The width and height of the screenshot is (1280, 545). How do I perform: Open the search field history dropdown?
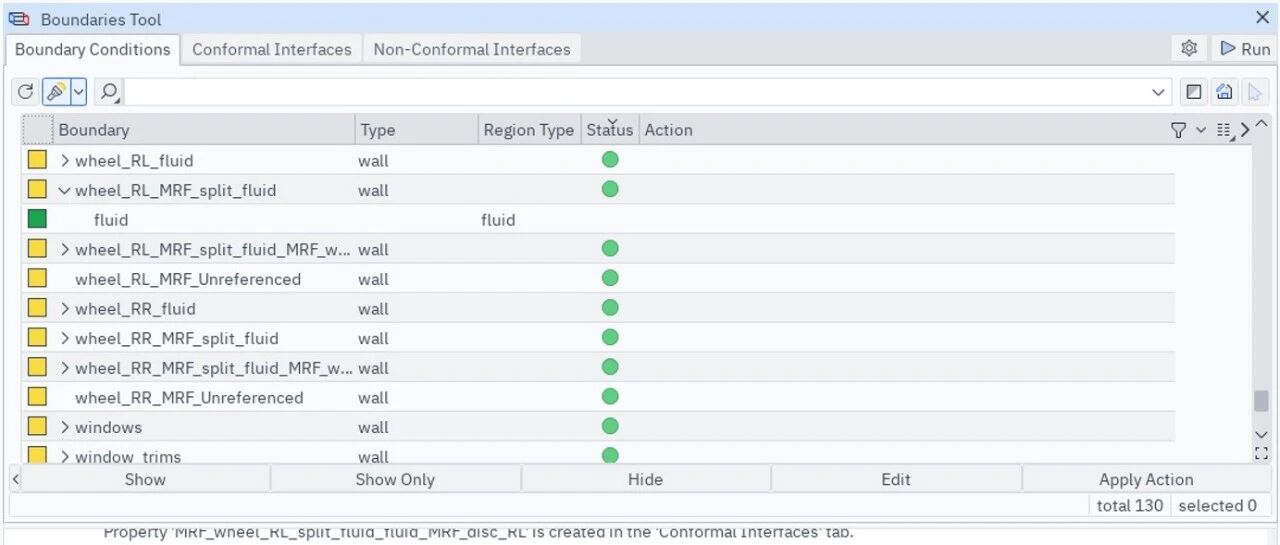[x=1158, y=92]
